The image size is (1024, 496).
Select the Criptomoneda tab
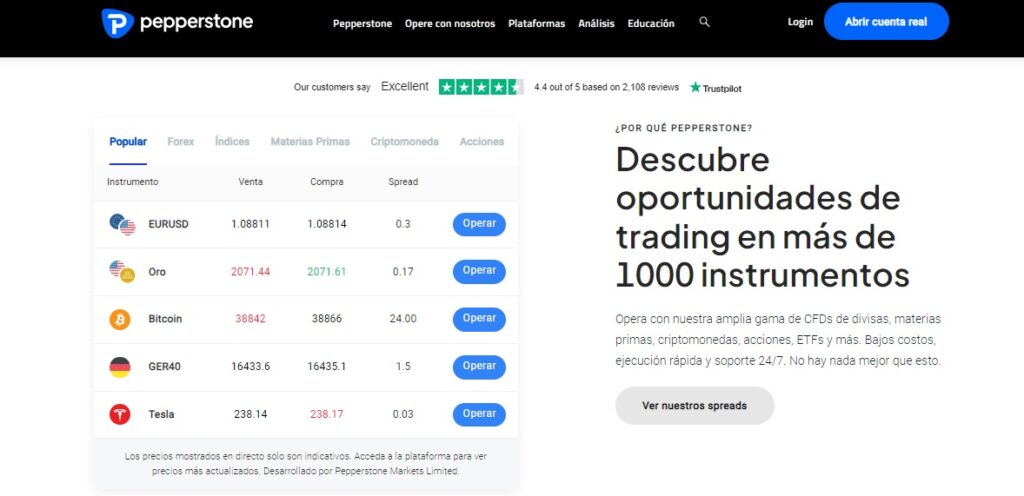point(404,142)
